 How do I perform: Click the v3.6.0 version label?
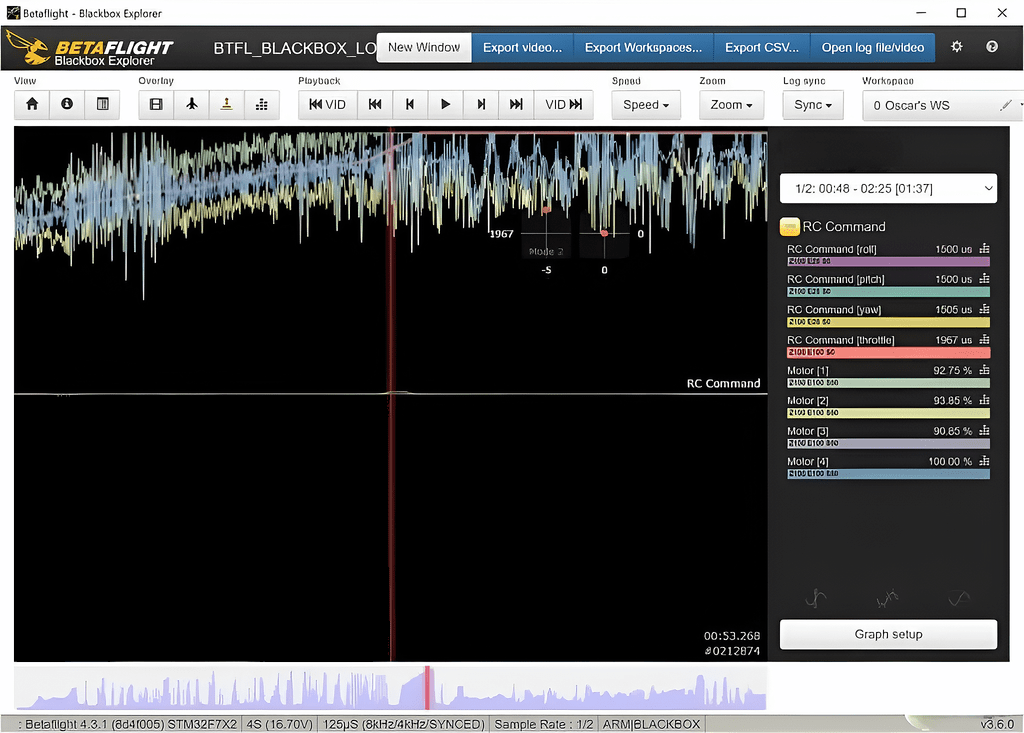997,724
